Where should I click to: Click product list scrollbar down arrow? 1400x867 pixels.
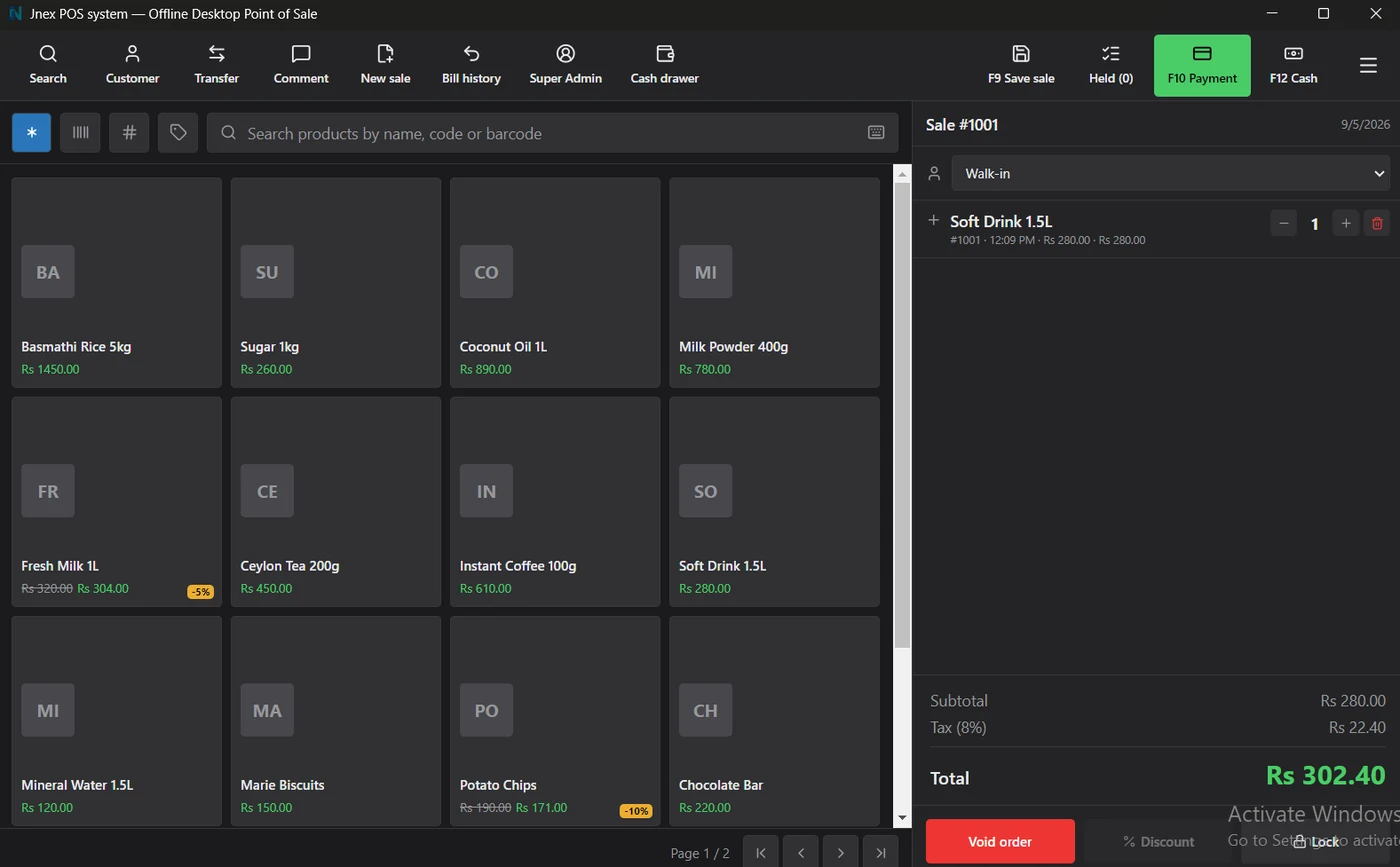(902, 817)
